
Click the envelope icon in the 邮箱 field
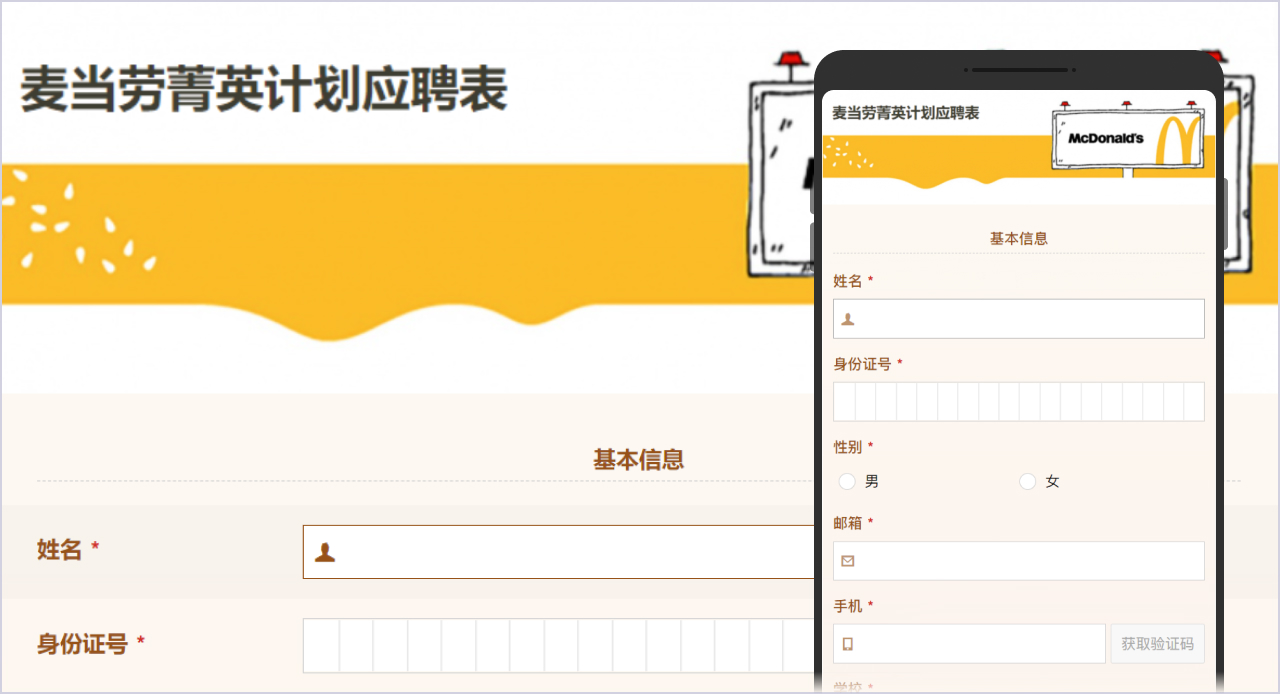[847, 561]
